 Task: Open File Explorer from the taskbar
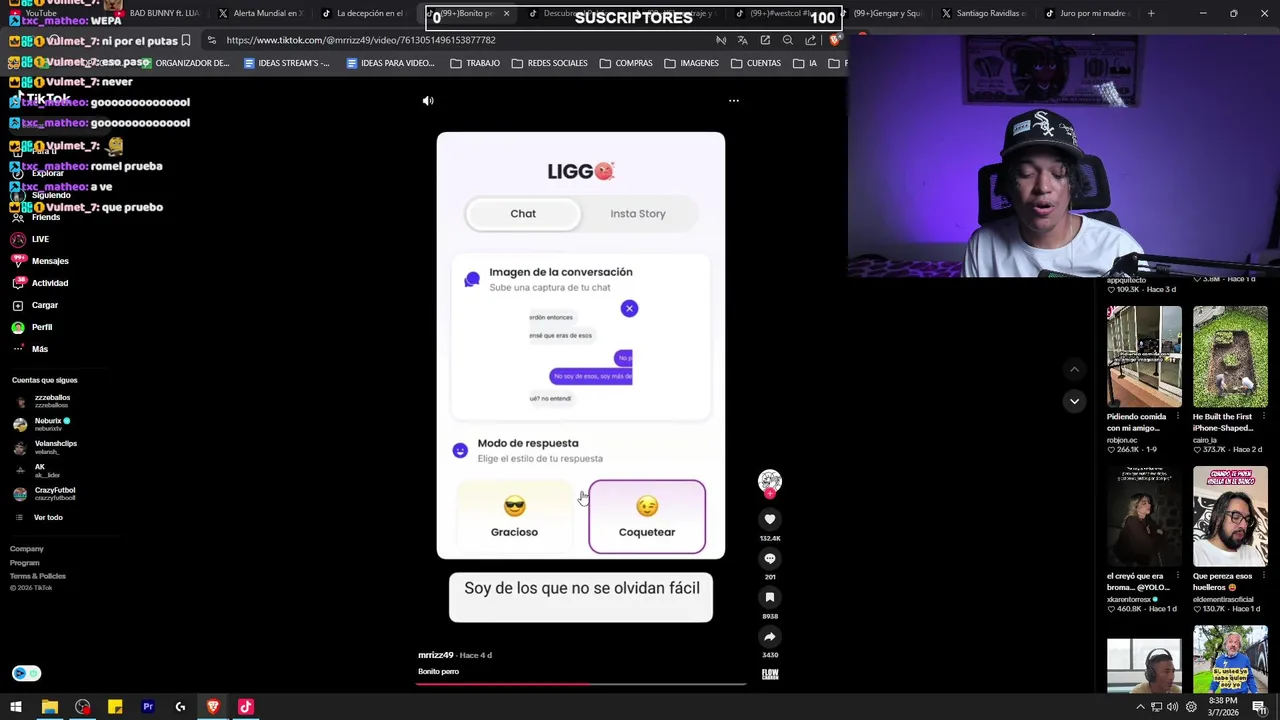pos(49,707)
